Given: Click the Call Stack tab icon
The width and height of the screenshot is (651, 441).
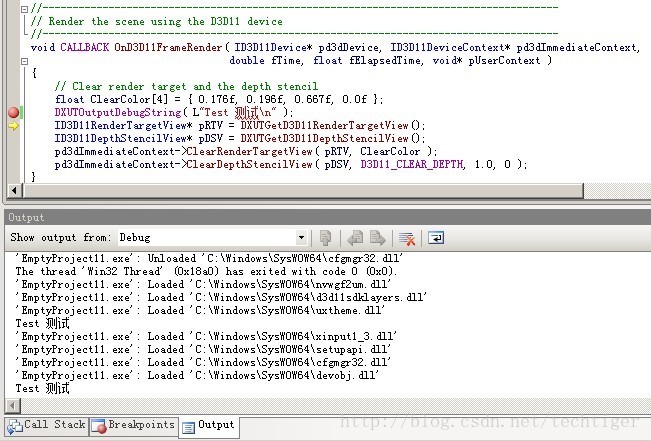Looking at the screenshot, I should click(x=15, y=426).
